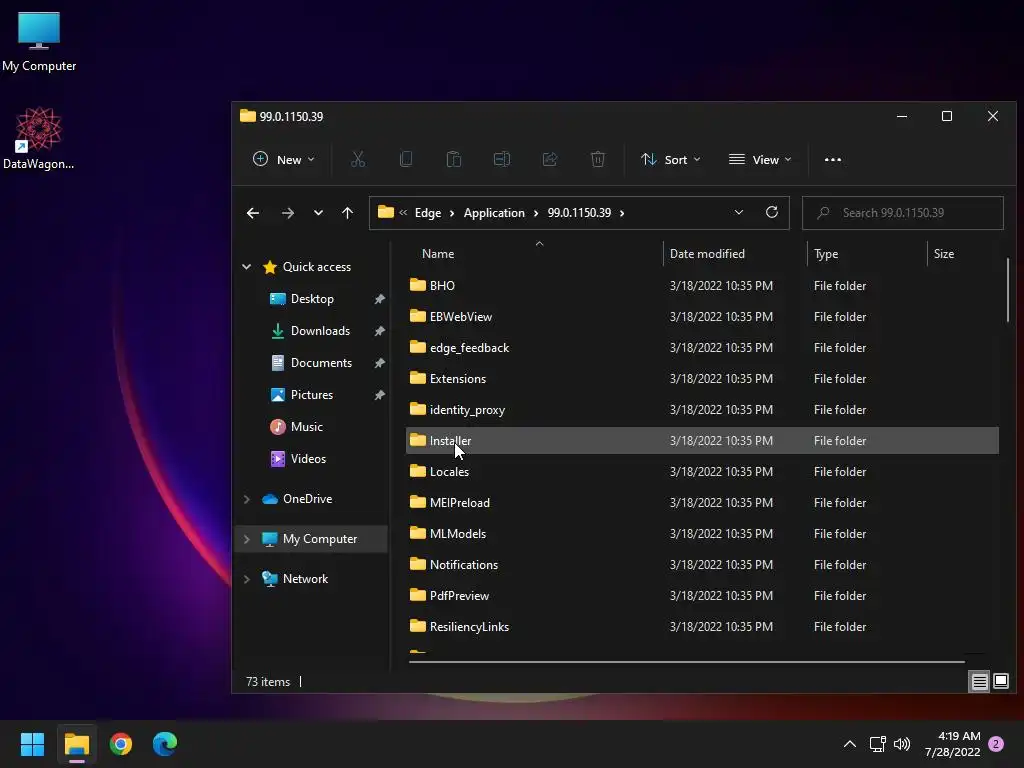Click the Share icon in toolbar

(550, 159)
